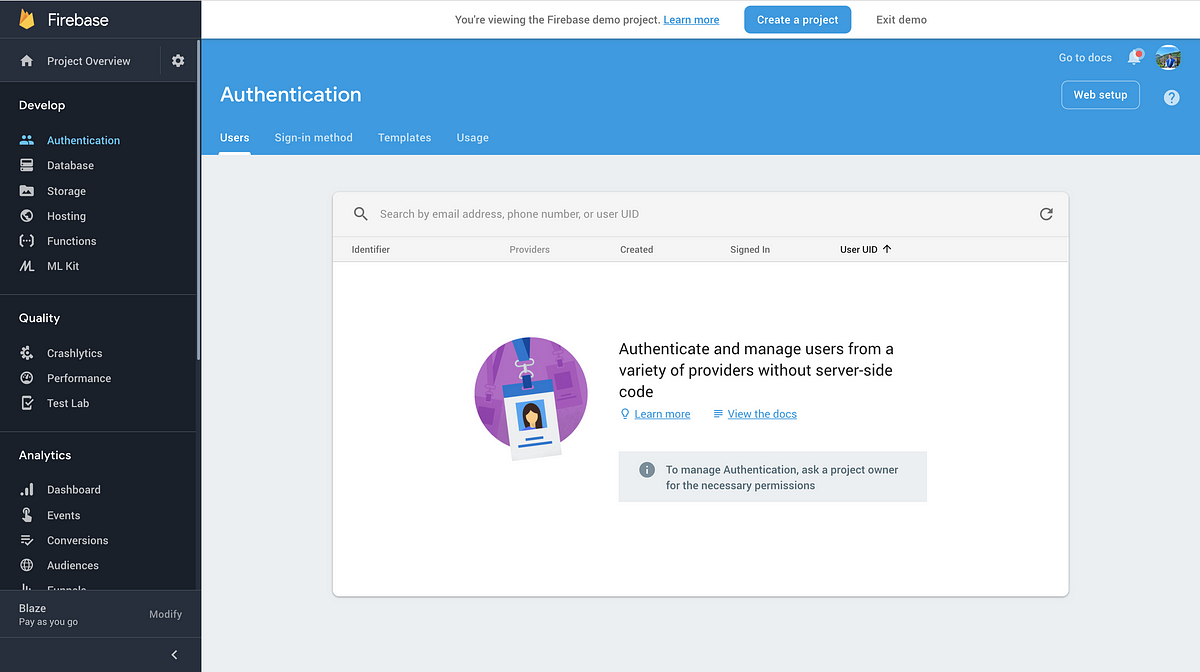Click the ML Kit icon

pos(27,266)
